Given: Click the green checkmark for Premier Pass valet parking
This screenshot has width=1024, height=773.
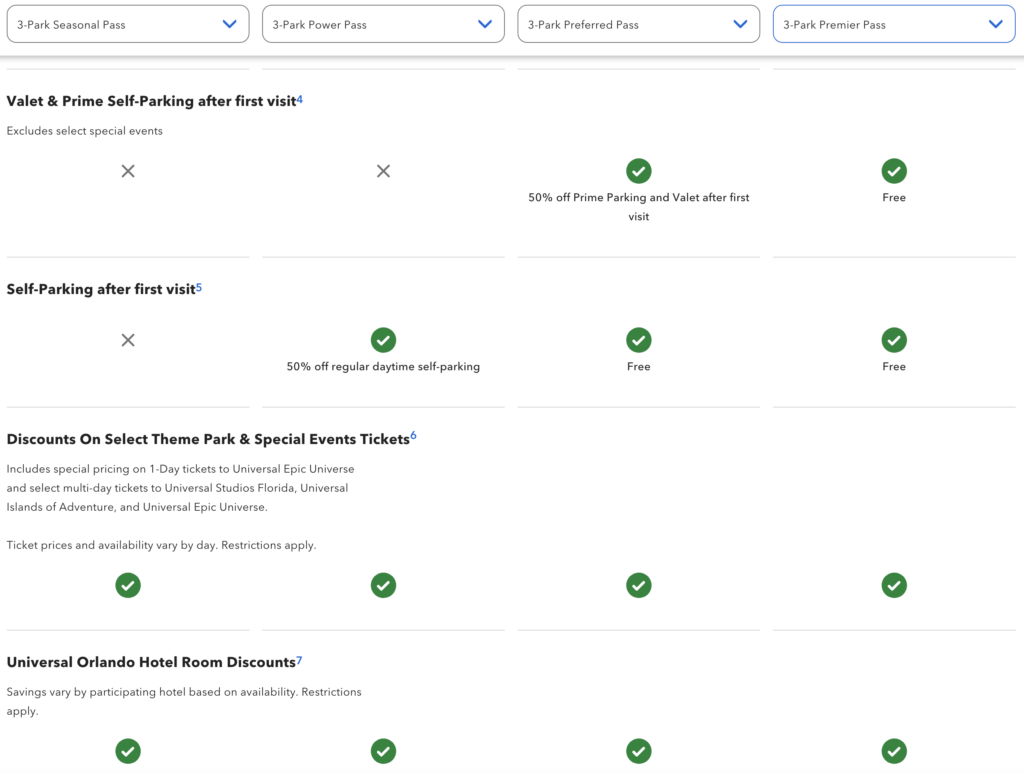Looking at the screenshot, I should pyautogui.click(x=894, y=171).
